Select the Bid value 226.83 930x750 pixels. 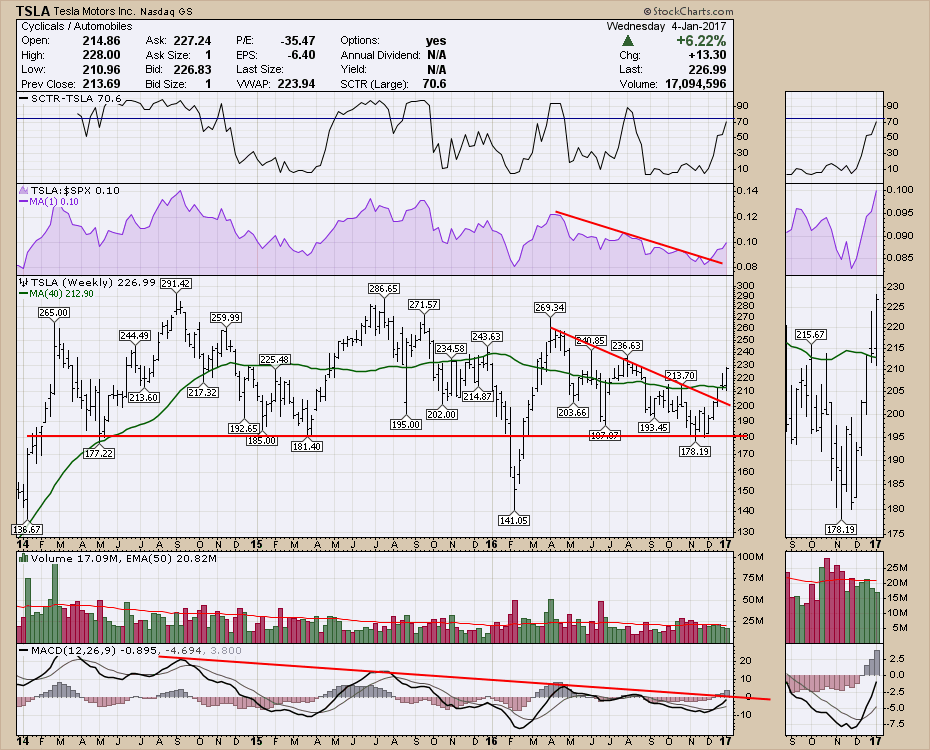pos(192,69)
